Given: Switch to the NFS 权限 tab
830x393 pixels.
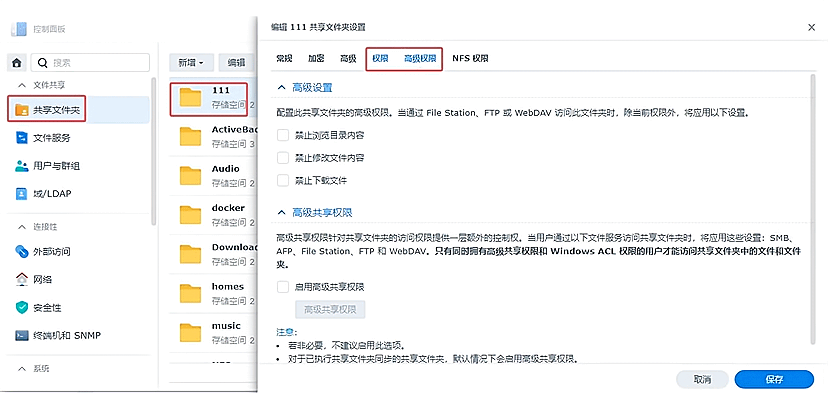Looking at the screenshot, I should point(470,58).
